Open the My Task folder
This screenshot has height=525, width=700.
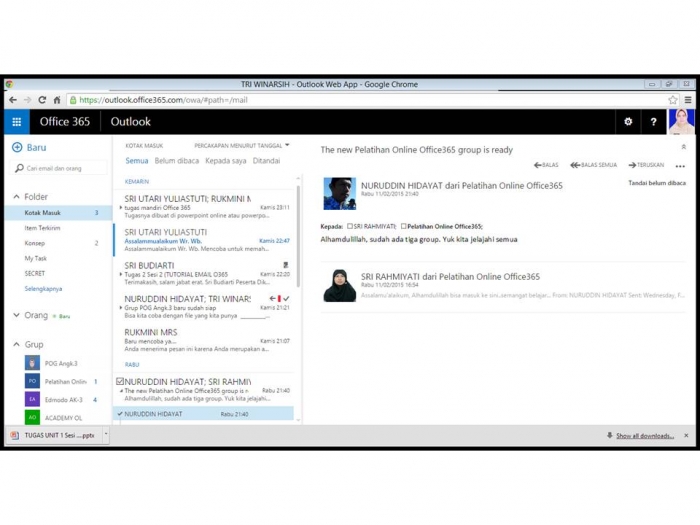tap(36, 258)
